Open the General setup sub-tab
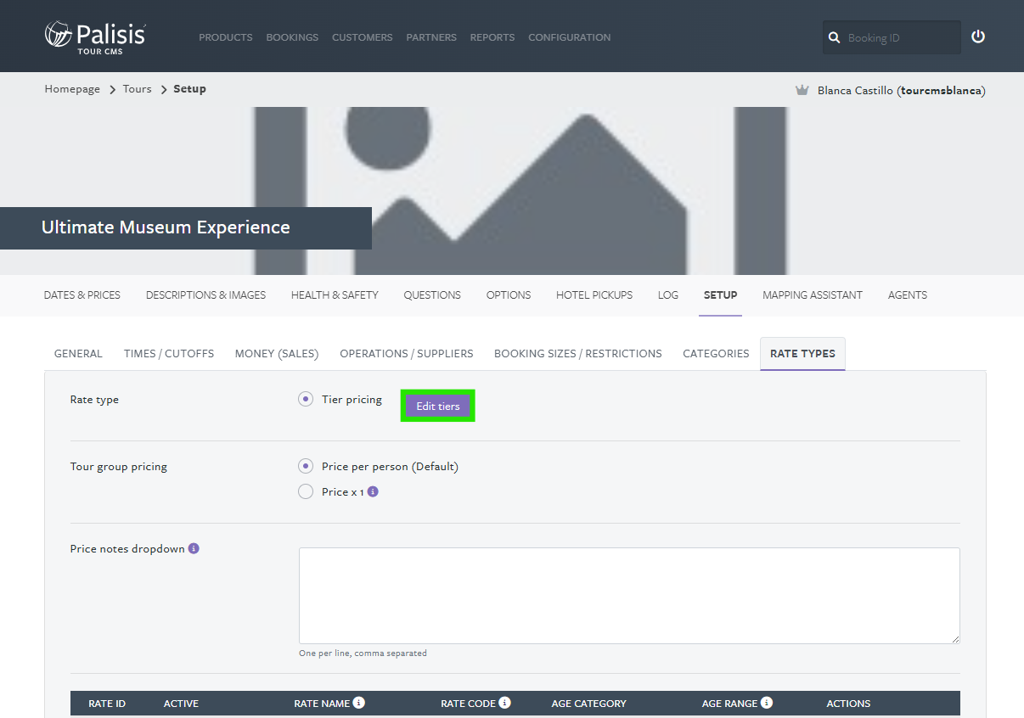The width and height of the screenshot is (1024, 718). 78,353
